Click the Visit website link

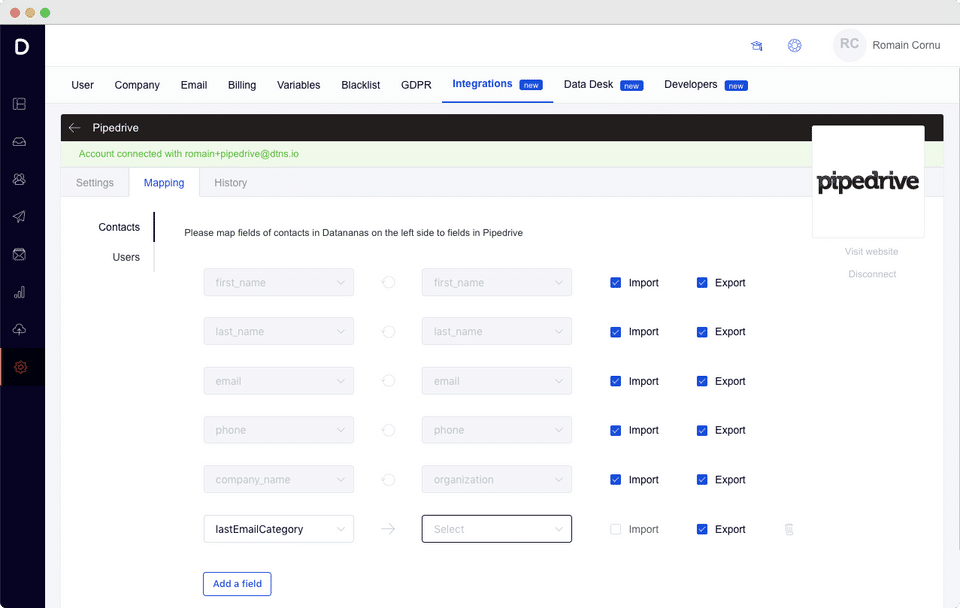pyautogui.click(x=871, y=252)
